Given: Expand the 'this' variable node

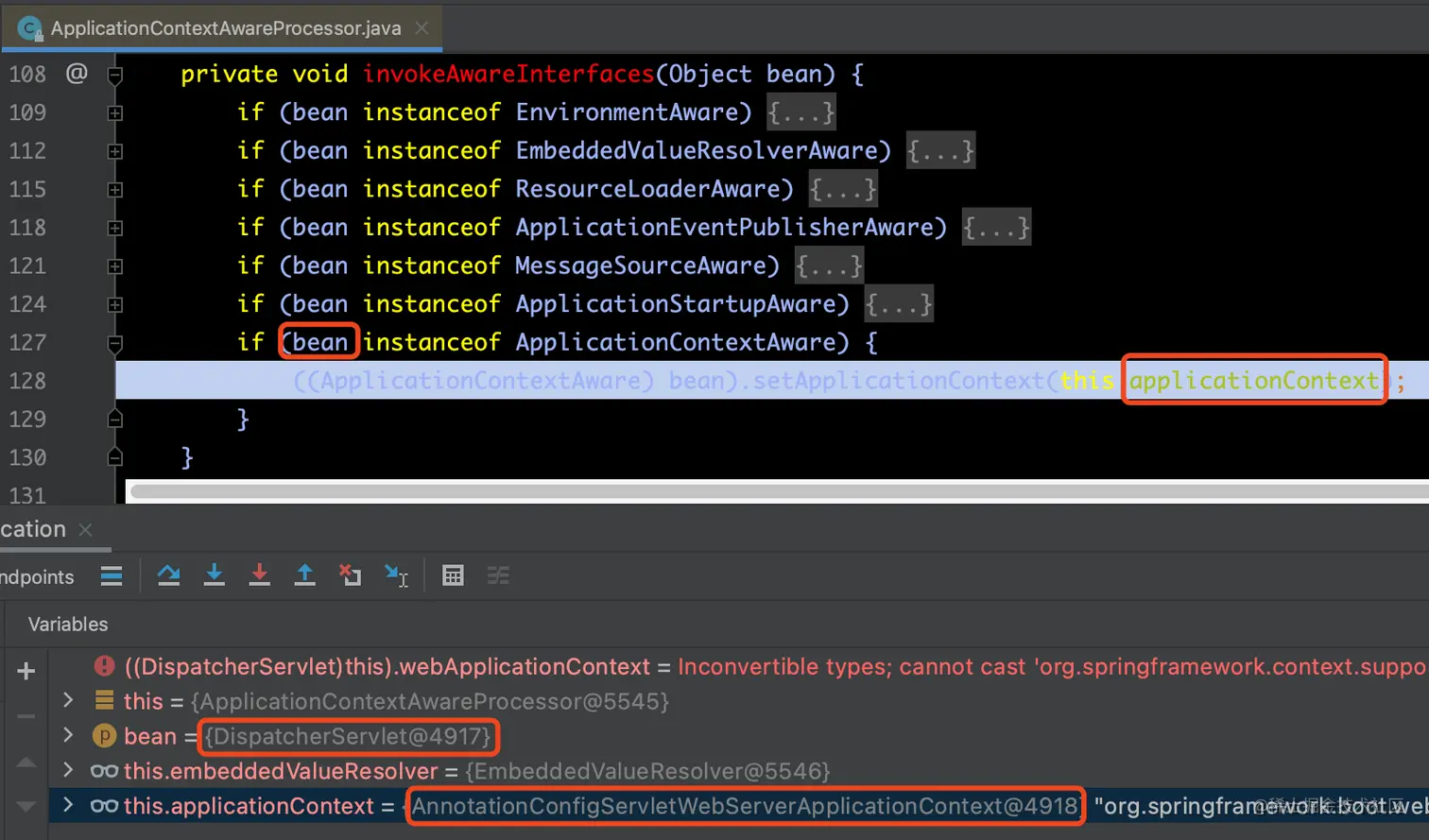Looking at the screenshot, I should click(67, 700).
